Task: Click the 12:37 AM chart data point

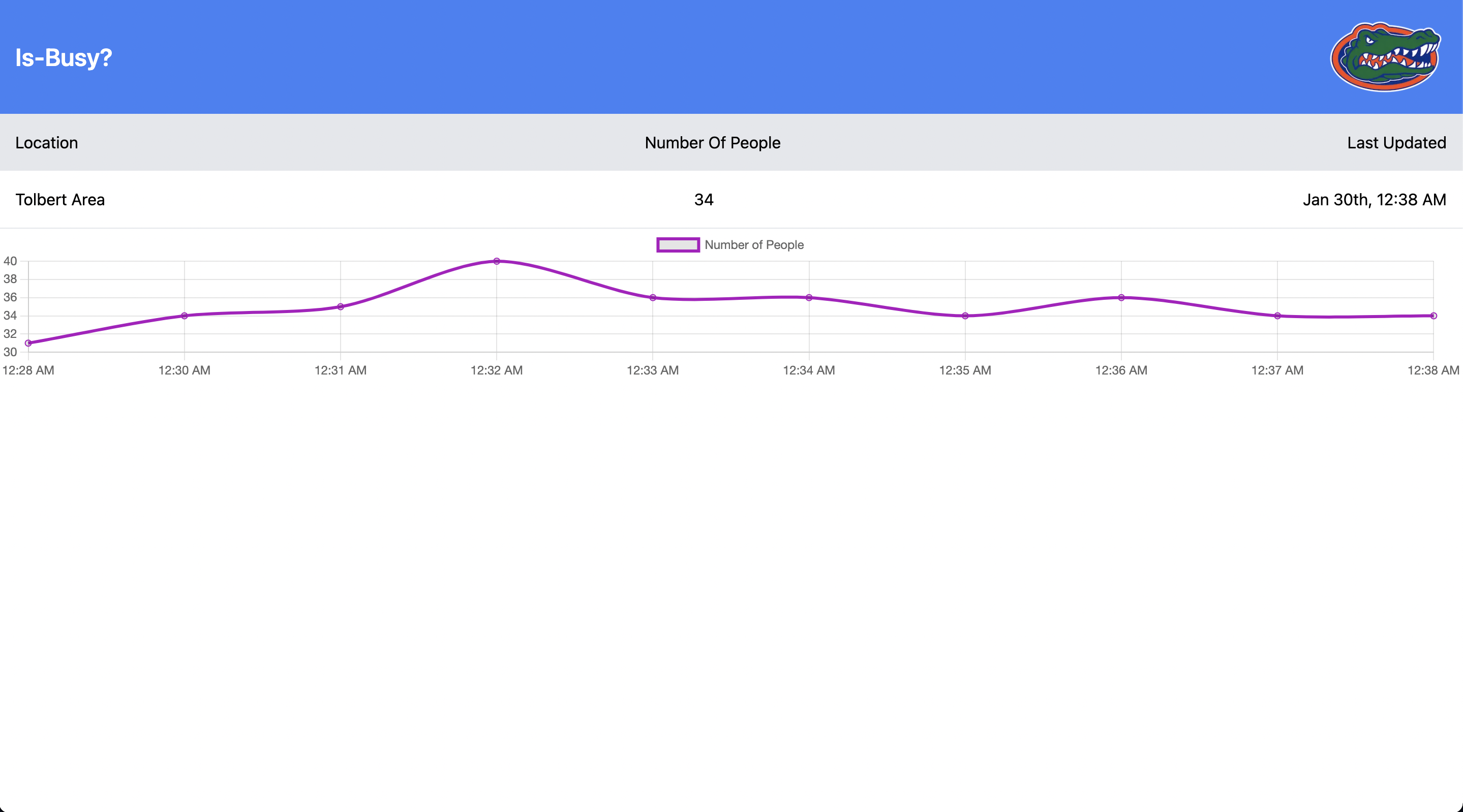Action: point(1277,316)
